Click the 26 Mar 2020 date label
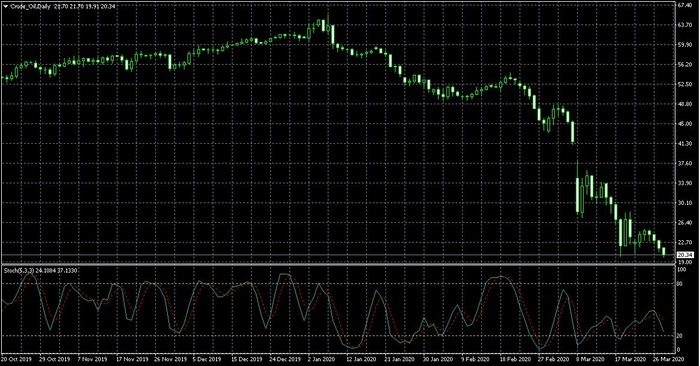Viewport: 700px width, 366px height. click(669, 359)
